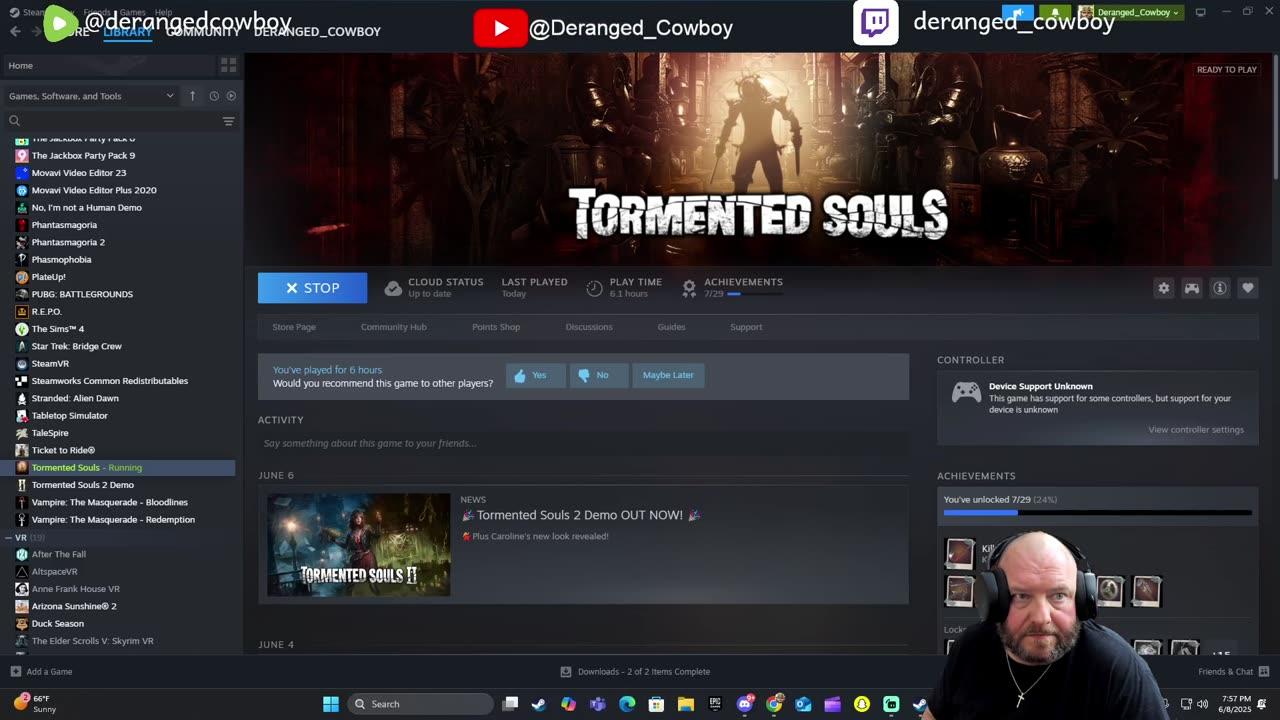Open File Explorer from the taskbar

(686, 704)
